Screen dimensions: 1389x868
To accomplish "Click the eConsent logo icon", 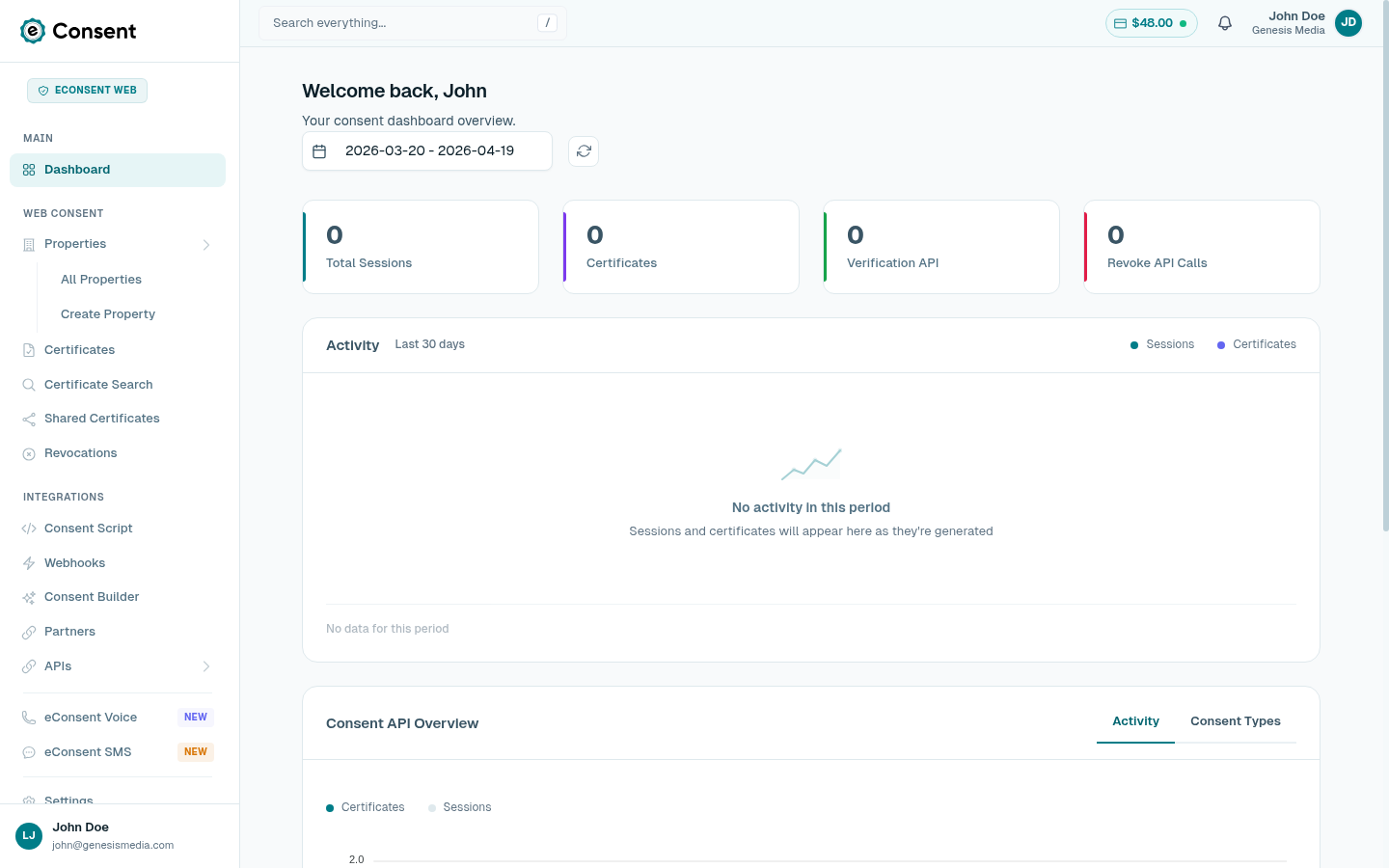I will 33,31.
